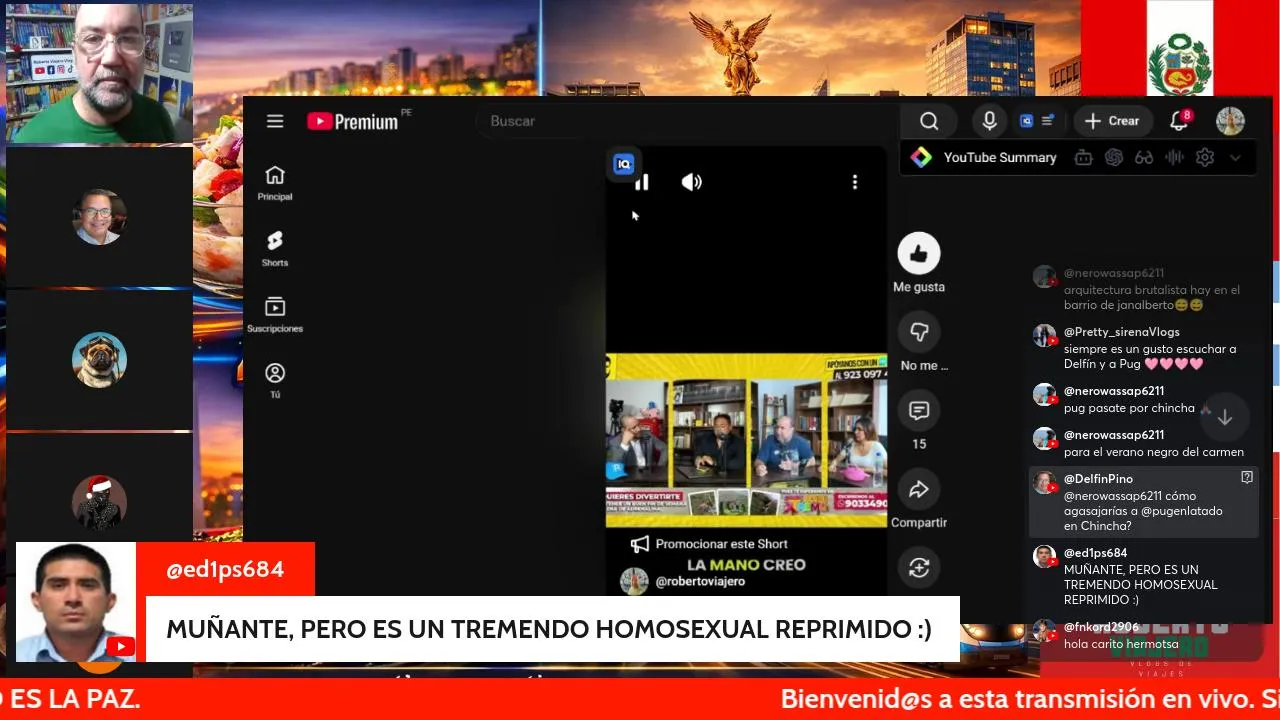Open the account avatar menu

pos(1230,121)
